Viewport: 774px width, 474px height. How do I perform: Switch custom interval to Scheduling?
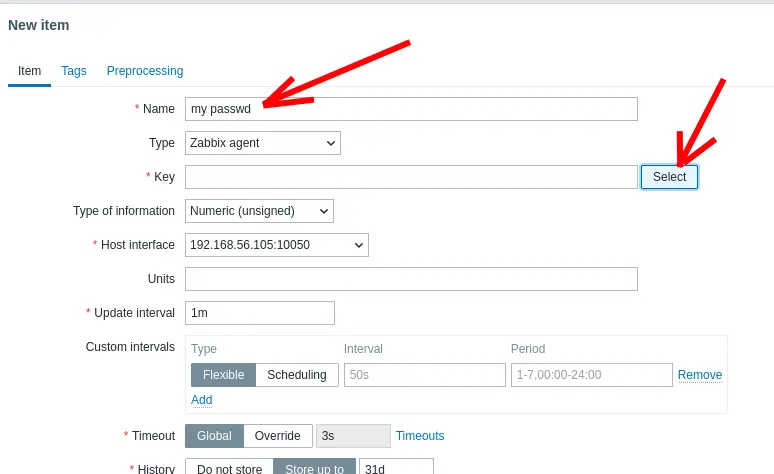click(x=296, y=375)
